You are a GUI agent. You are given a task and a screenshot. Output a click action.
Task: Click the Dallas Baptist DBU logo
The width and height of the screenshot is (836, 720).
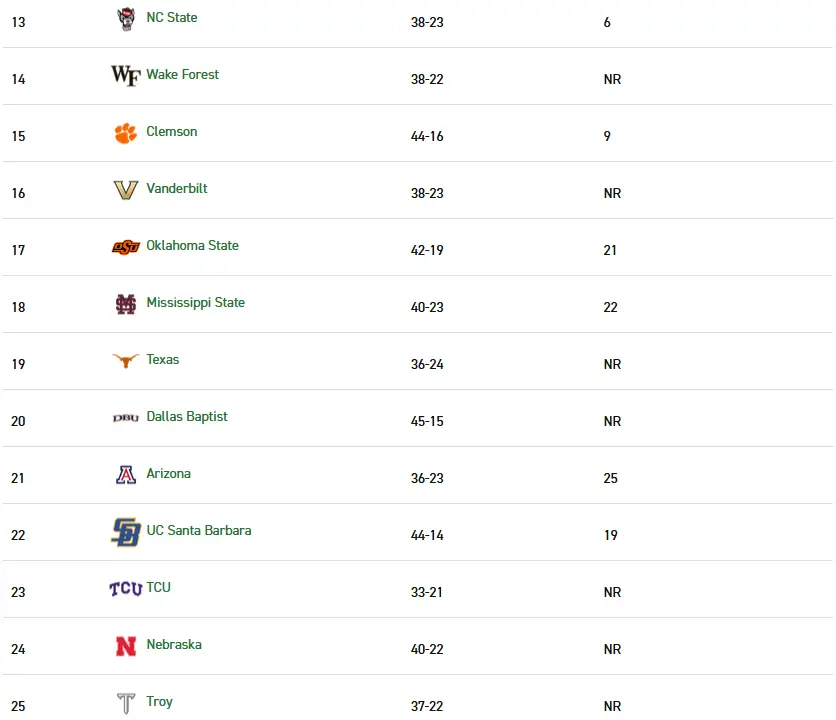(x=126, y=418)
